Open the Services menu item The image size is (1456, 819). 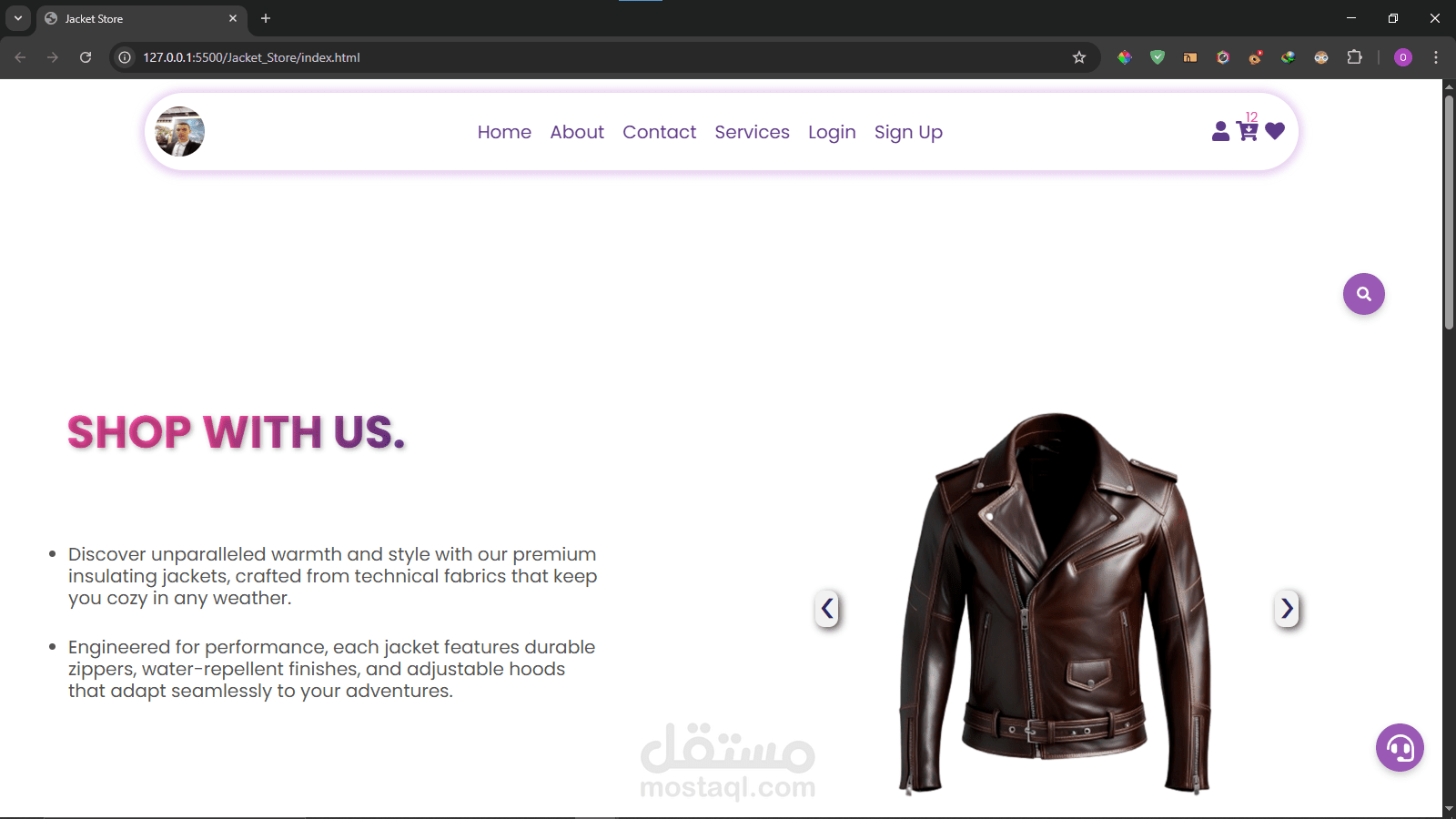(752, 132)
